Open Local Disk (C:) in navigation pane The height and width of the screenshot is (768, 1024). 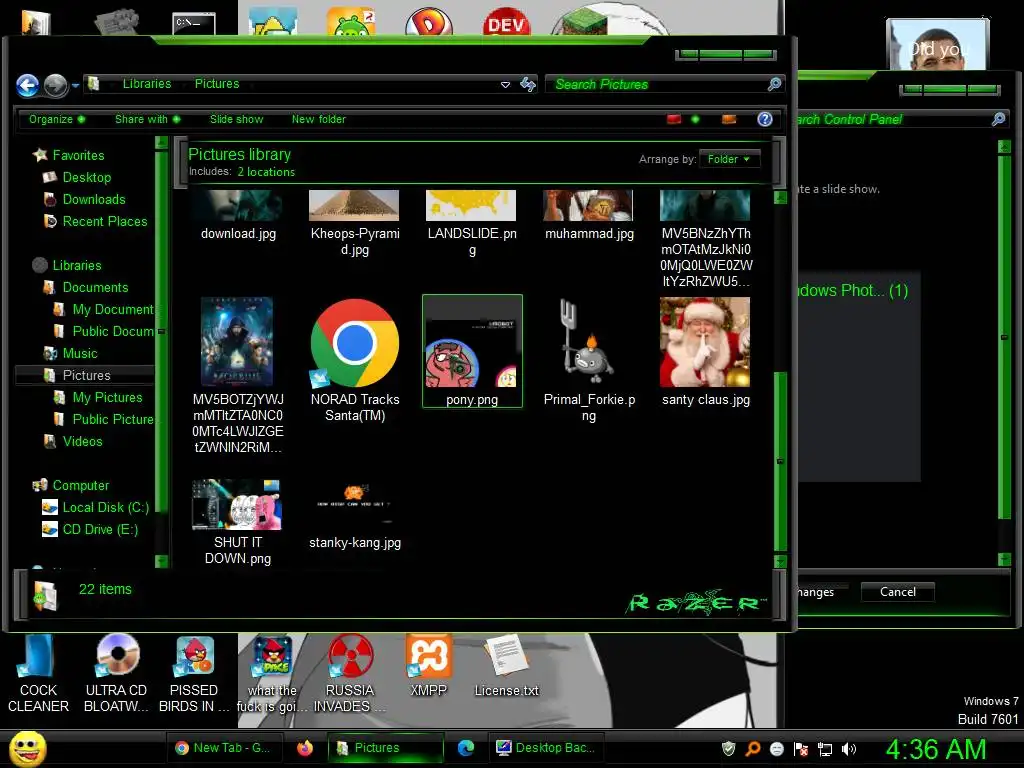[x=105, y=507]
